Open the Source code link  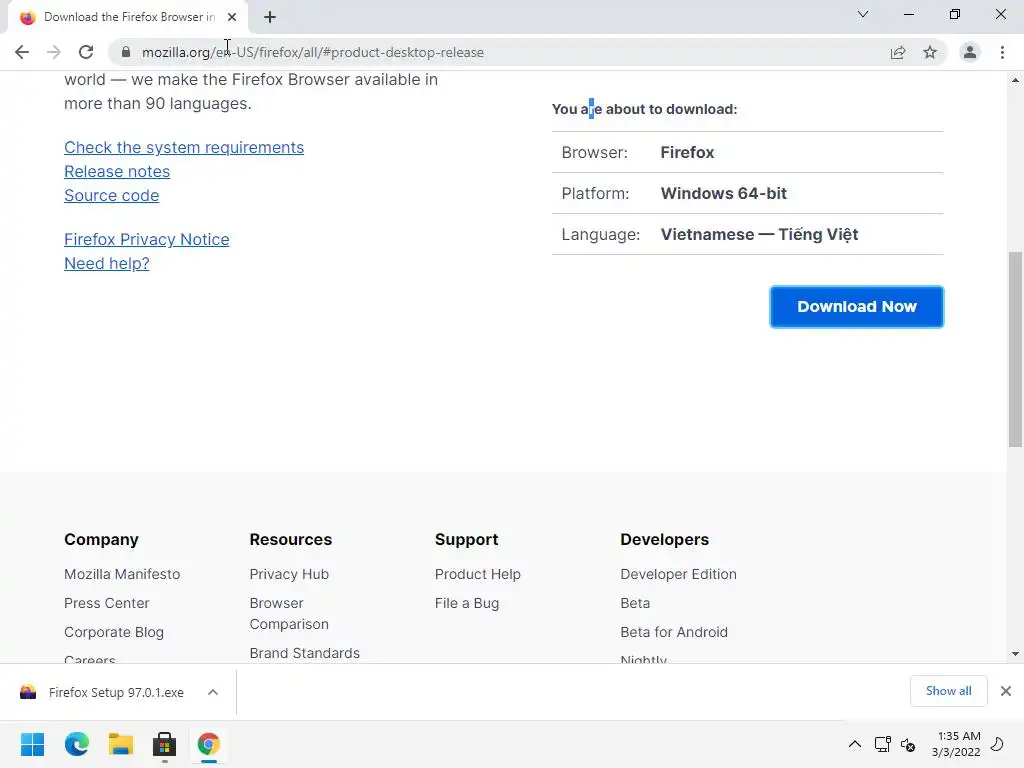click(x=112, y=196)
